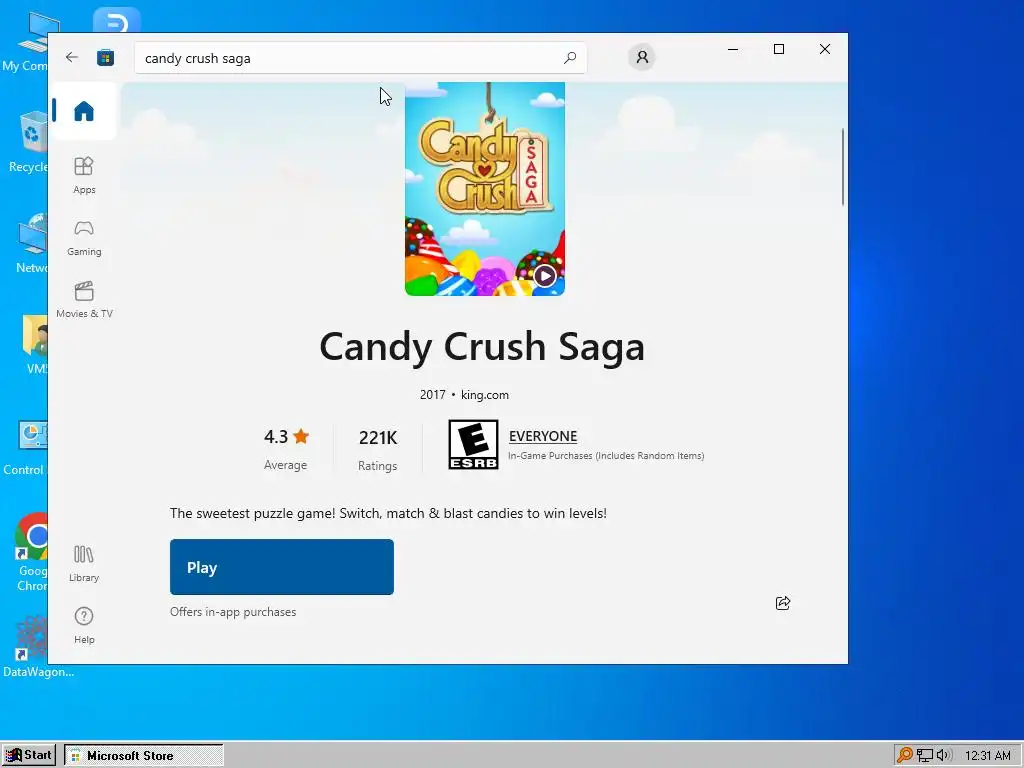Click 'Offers in-app purchases' text

233,612
